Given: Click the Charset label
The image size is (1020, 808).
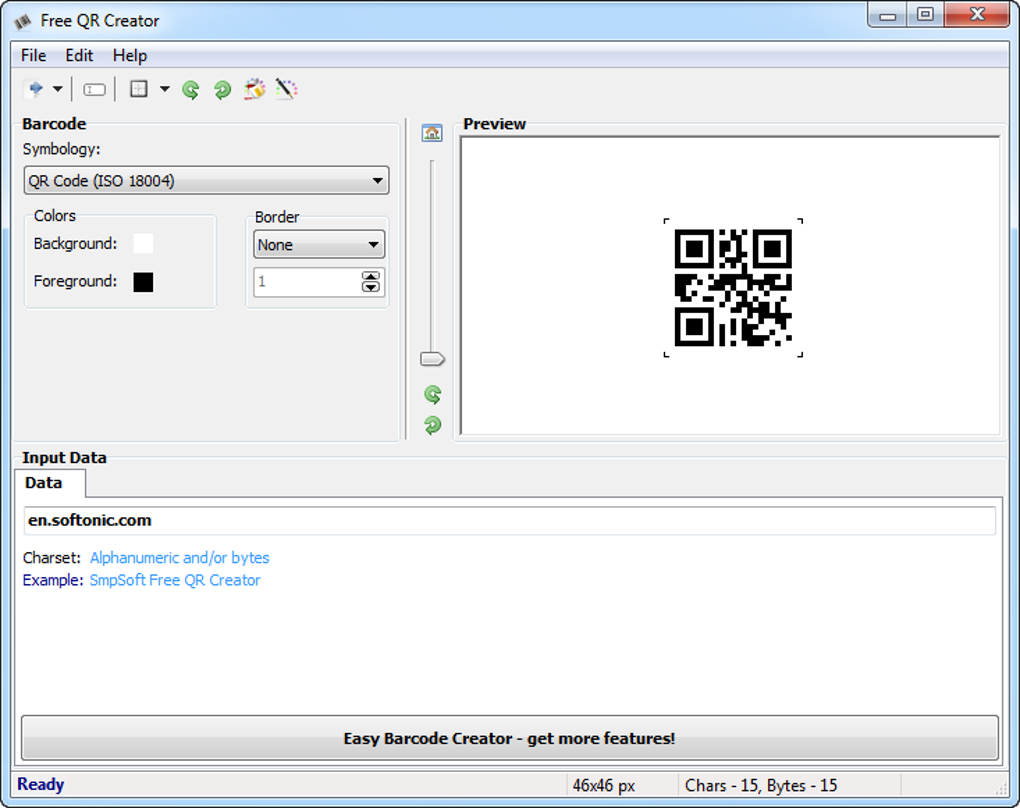Looking at the screenshot, I should pos(51,558).
